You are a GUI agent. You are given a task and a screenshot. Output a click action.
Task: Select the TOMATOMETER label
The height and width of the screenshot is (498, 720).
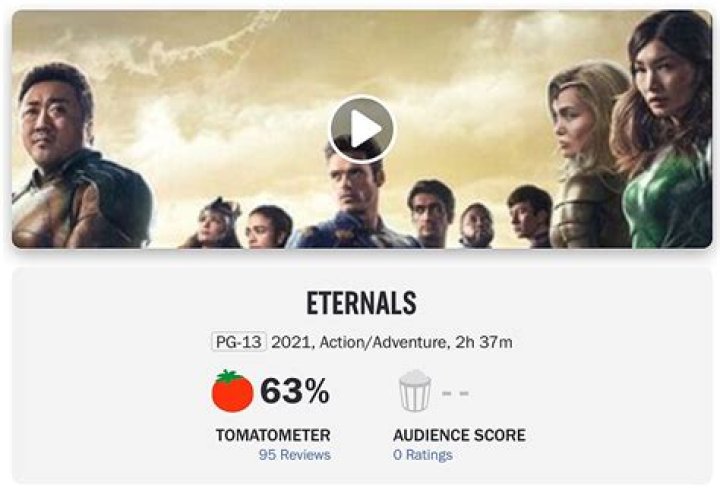click(273, 435)
